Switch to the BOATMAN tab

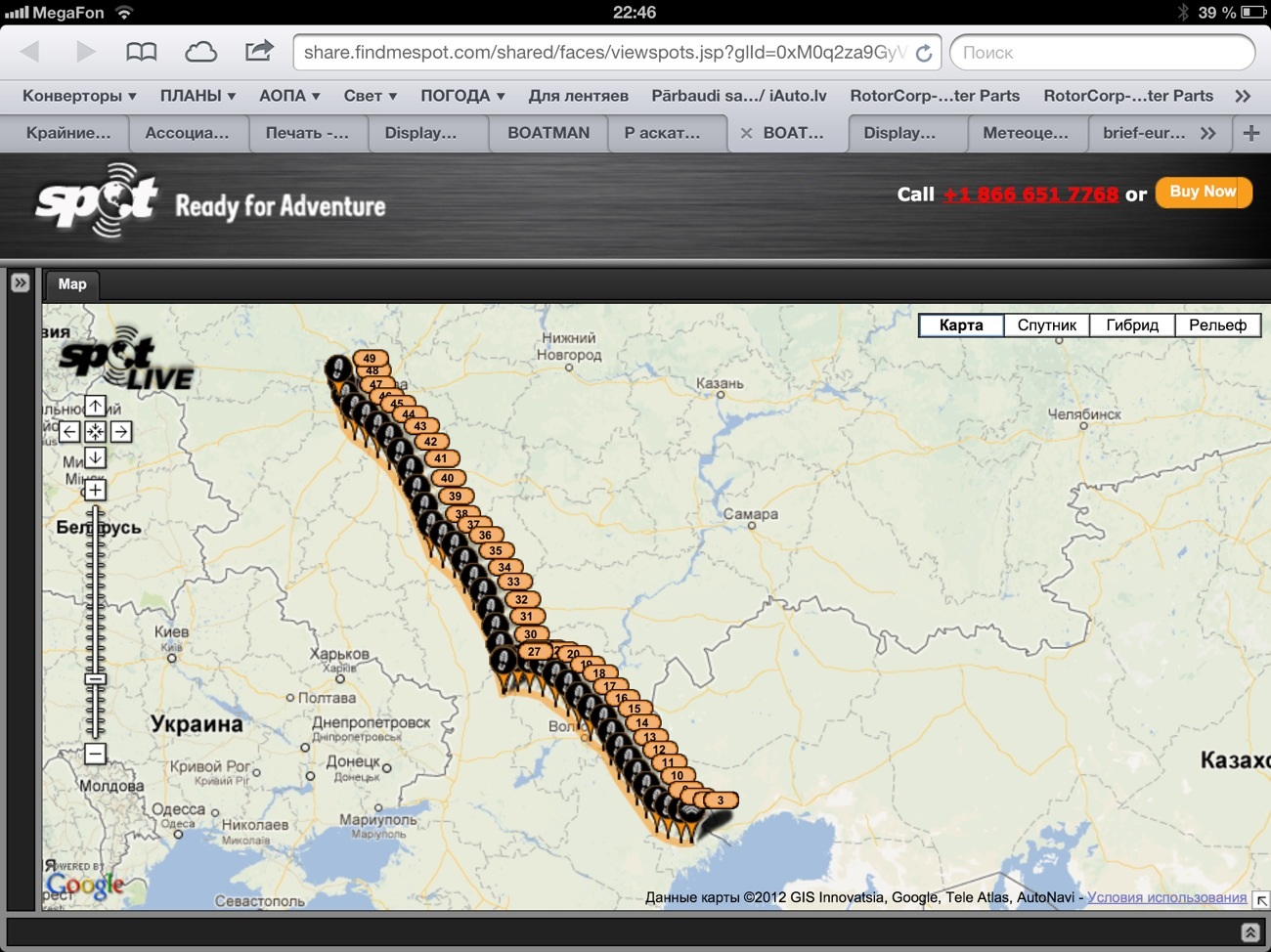pyautogui.click(x=548, y=133)
